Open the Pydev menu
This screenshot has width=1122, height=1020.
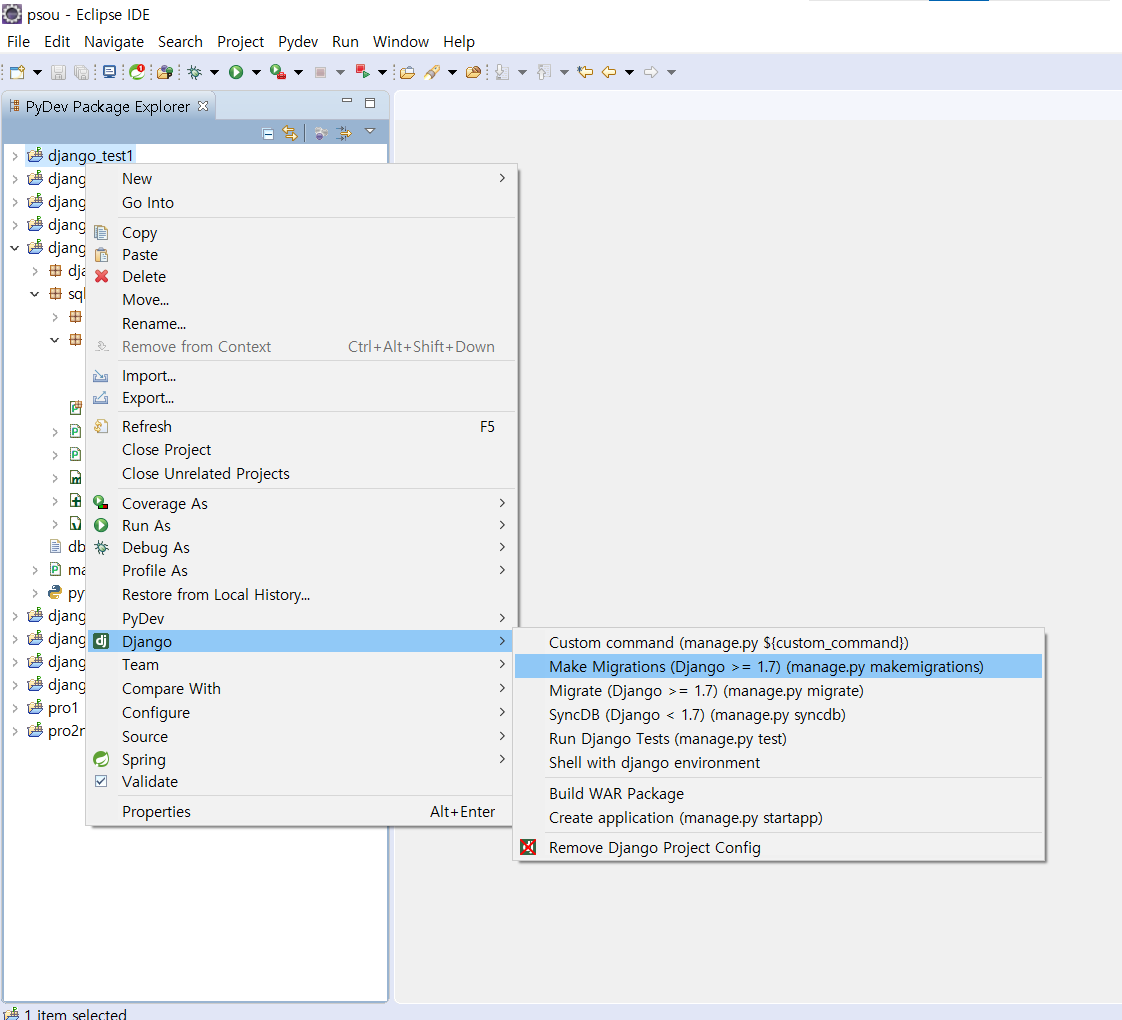click(x=298, y=42)
